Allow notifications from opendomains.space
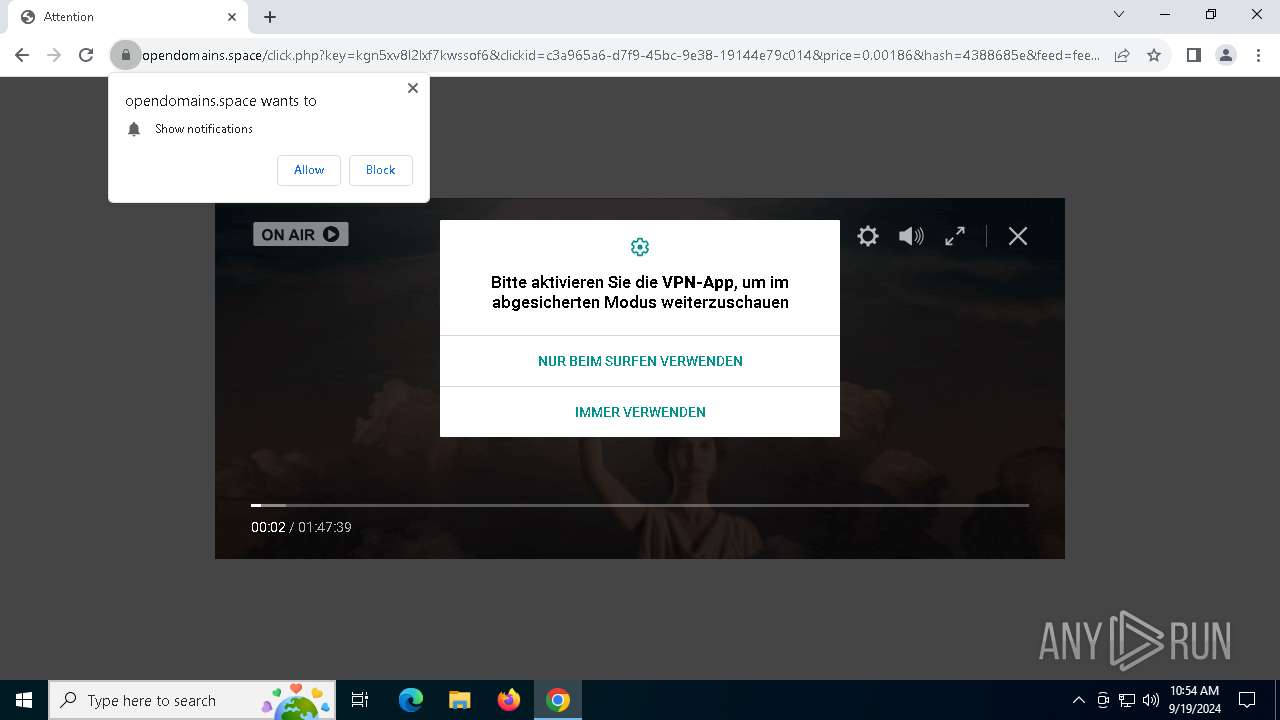Screen dimensions: 1280x720 [x=309, y=170]
